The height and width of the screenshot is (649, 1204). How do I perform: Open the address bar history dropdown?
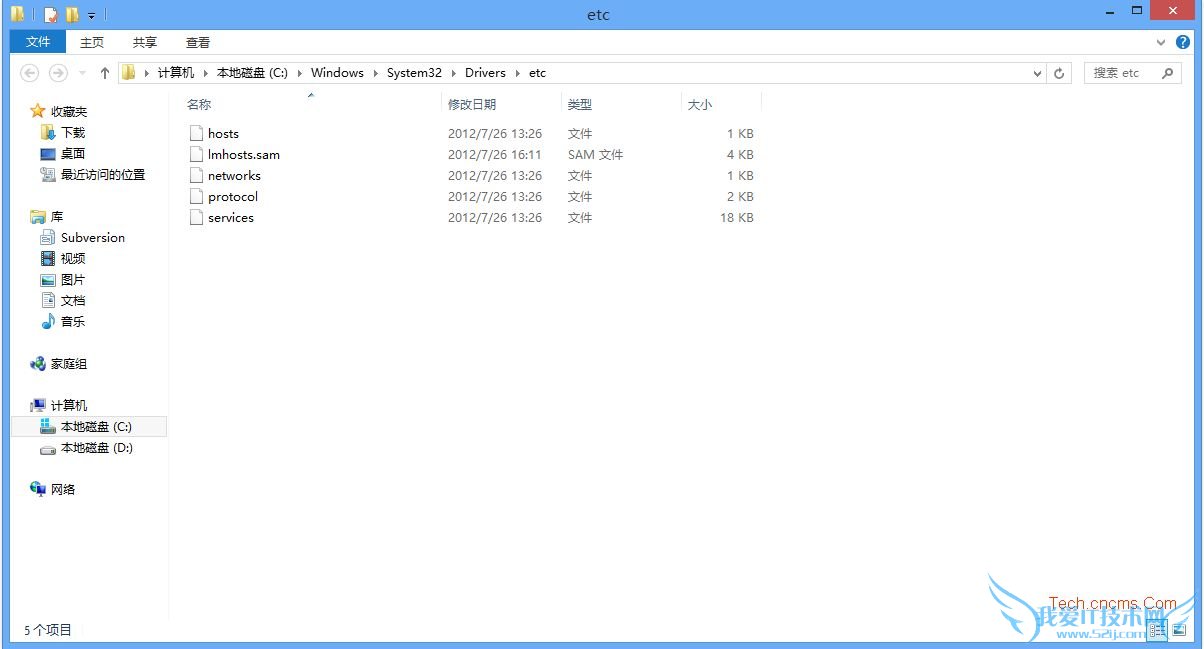coord(1038,73)
